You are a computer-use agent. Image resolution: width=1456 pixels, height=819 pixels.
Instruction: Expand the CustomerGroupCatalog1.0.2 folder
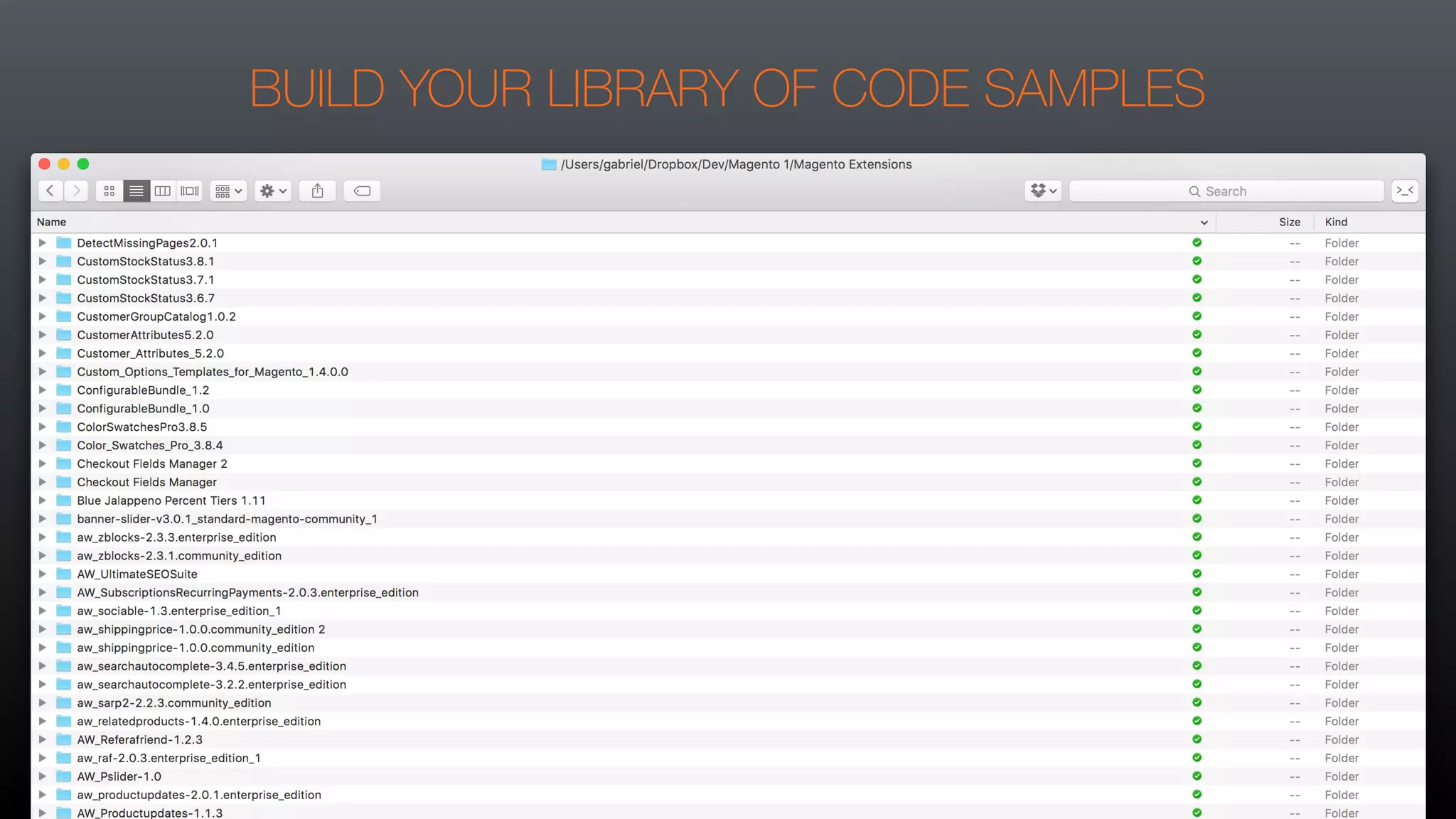click(x=42, y=316)
